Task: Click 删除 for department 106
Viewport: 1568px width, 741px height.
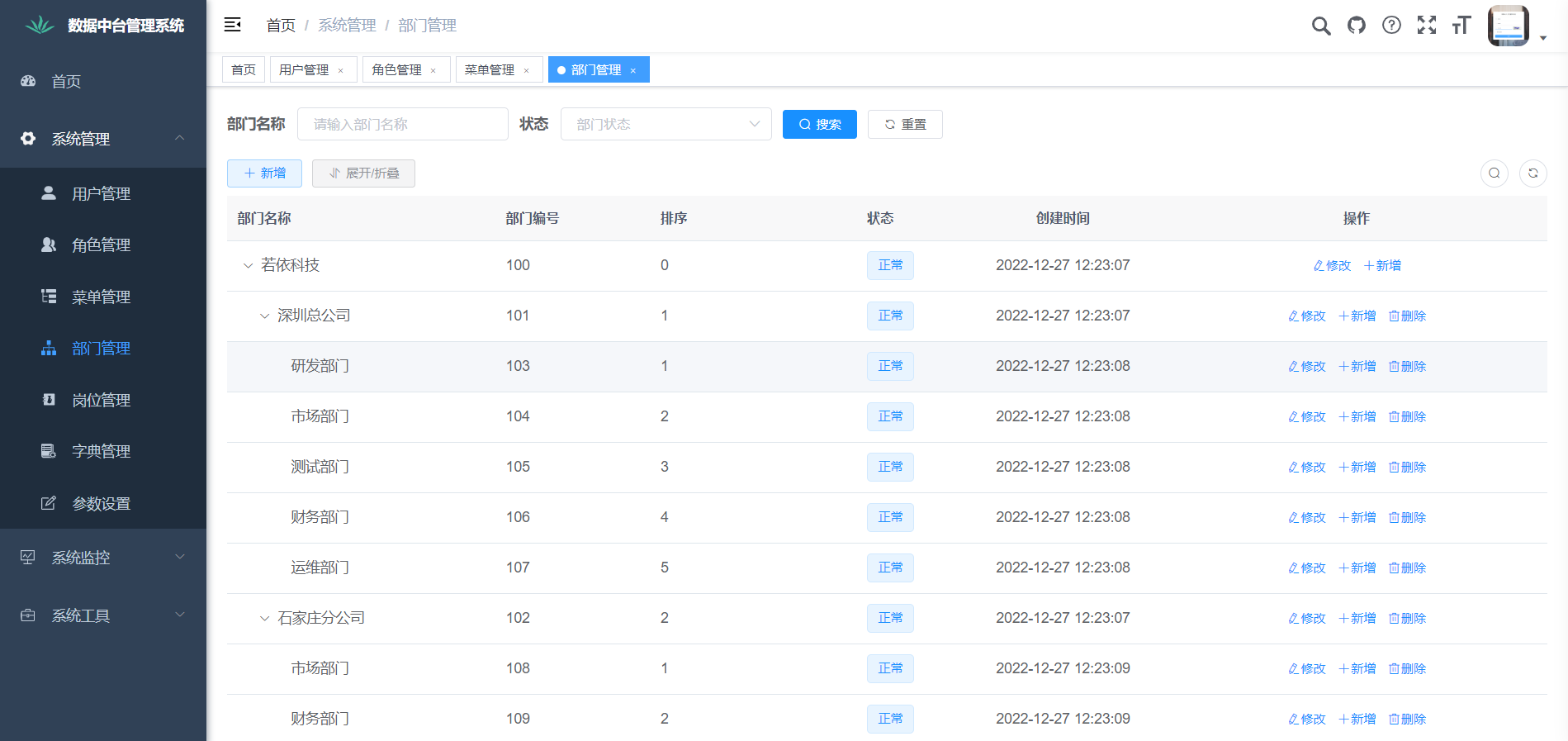Action: pos(1408,517)
